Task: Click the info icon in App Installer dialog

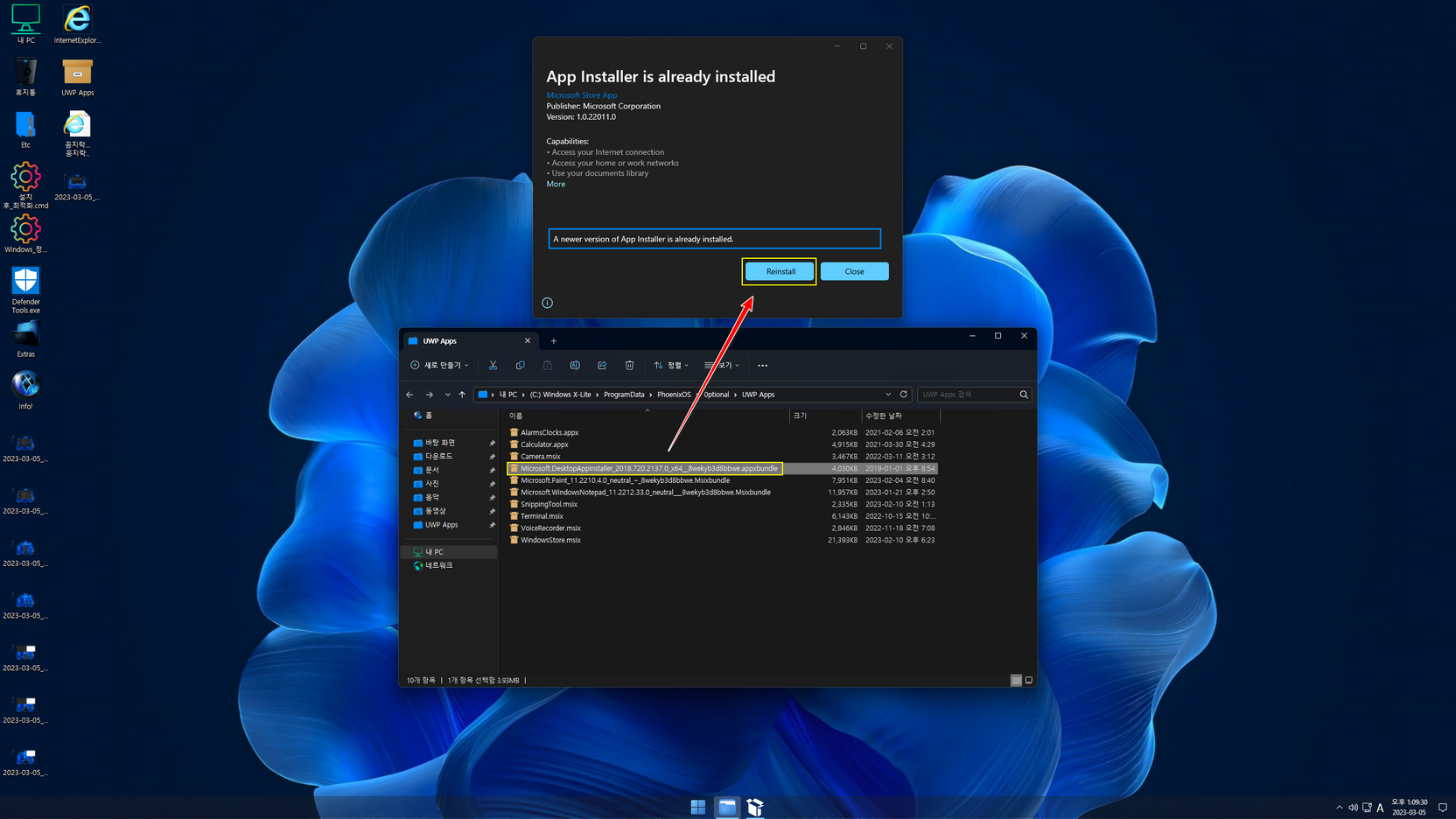Action: click(x=547, y=303)
